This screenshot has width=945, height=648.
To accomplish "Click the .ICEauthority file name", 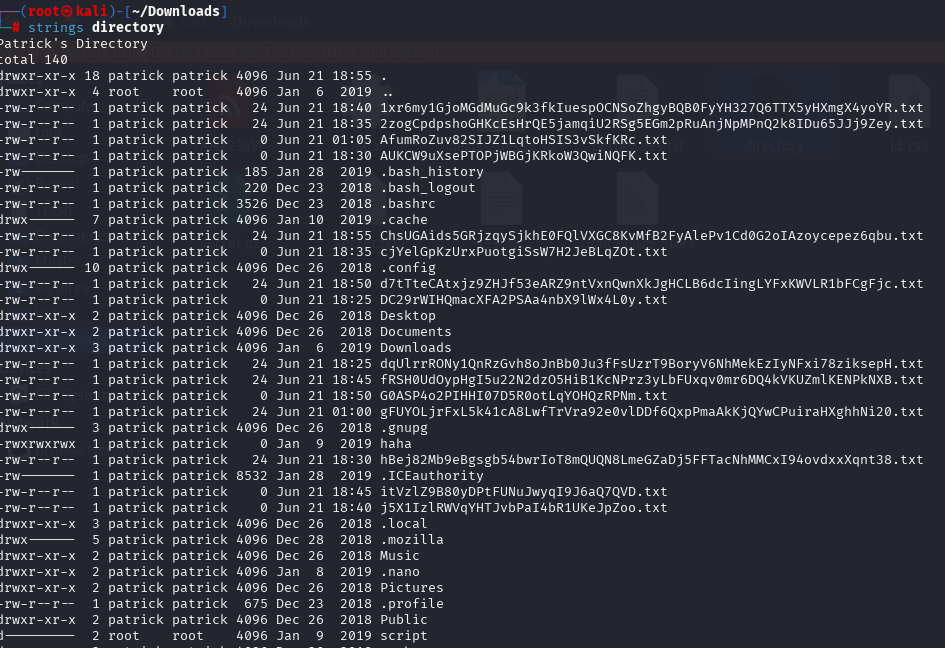I will point(432,476).
